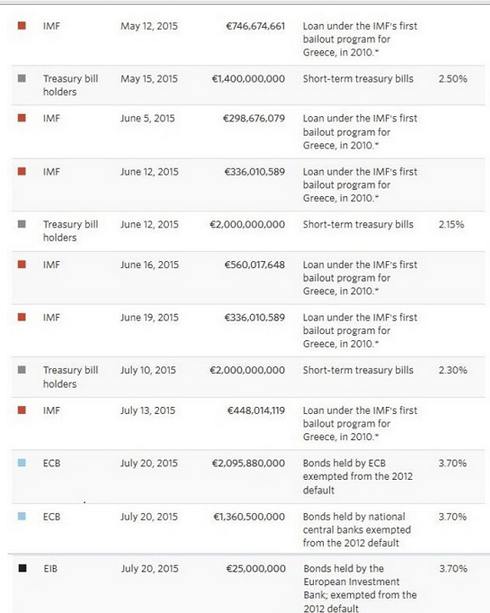490x613 pixels.
Task: Select the €25,000,000 EIB amount
Action: 256,568
